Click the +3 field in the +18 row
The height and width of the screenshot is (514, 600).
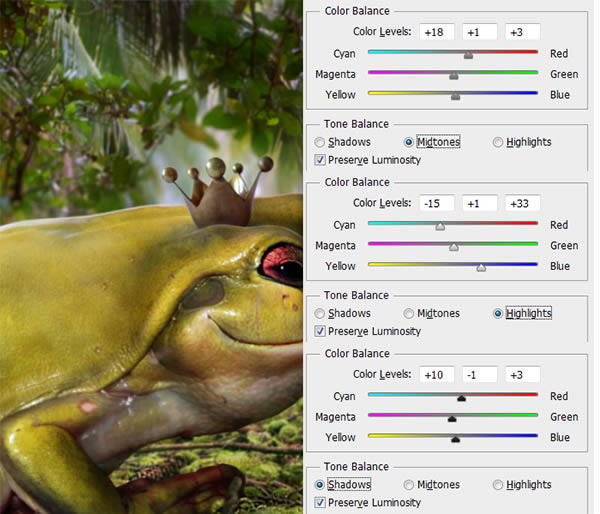click(523, 32)
